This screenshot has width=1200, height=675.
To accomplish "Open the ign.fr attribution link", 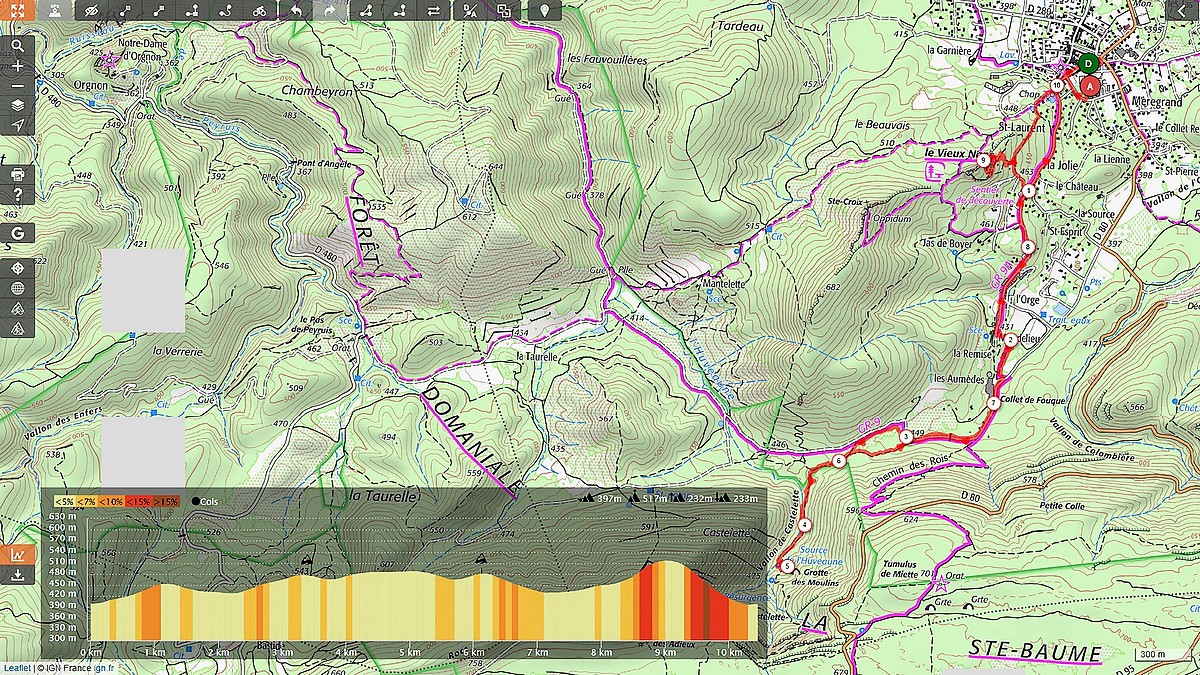I will pos(105,668).
